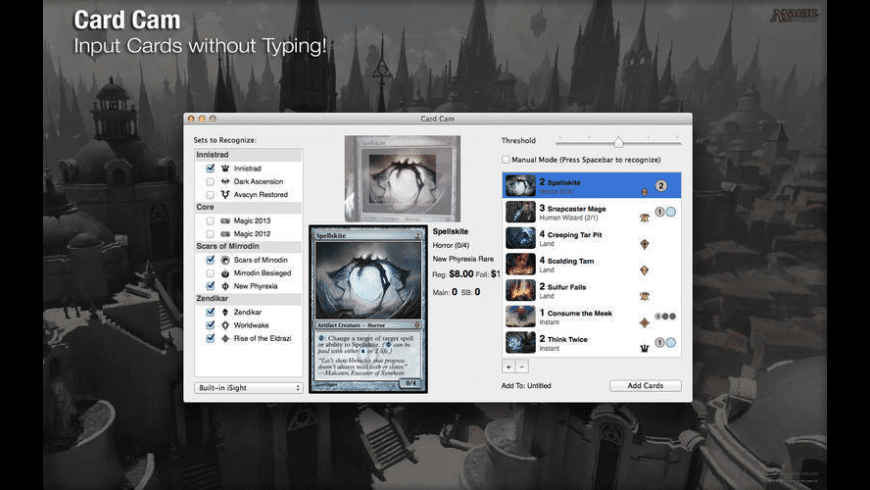Screen dimensions: 870x490
Task: Click the Innistrad set symbol icon
Action: point(225,168)
